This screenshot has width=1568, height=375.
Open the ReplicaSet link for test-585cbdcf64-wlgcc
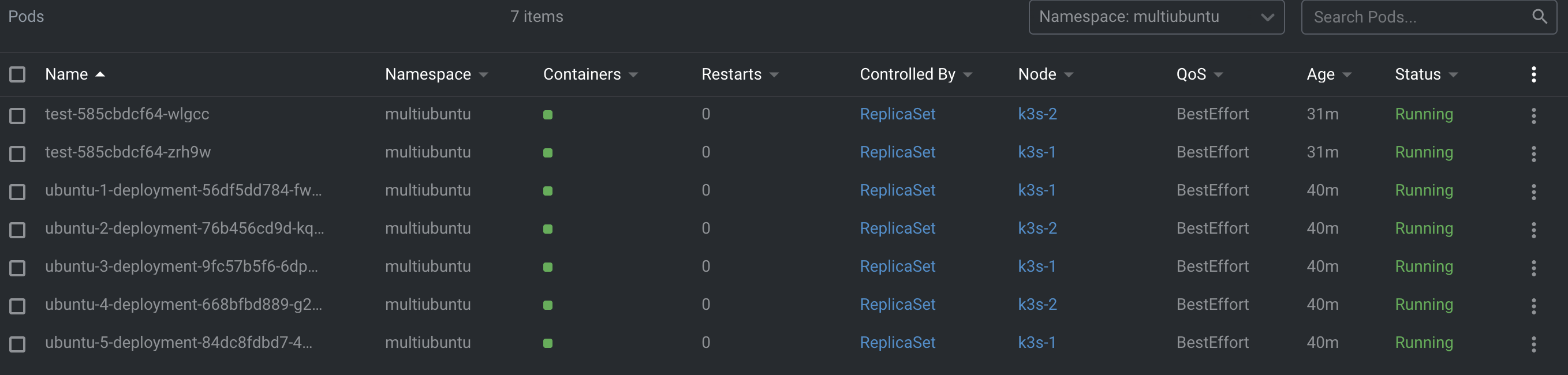tap(898, 114)
